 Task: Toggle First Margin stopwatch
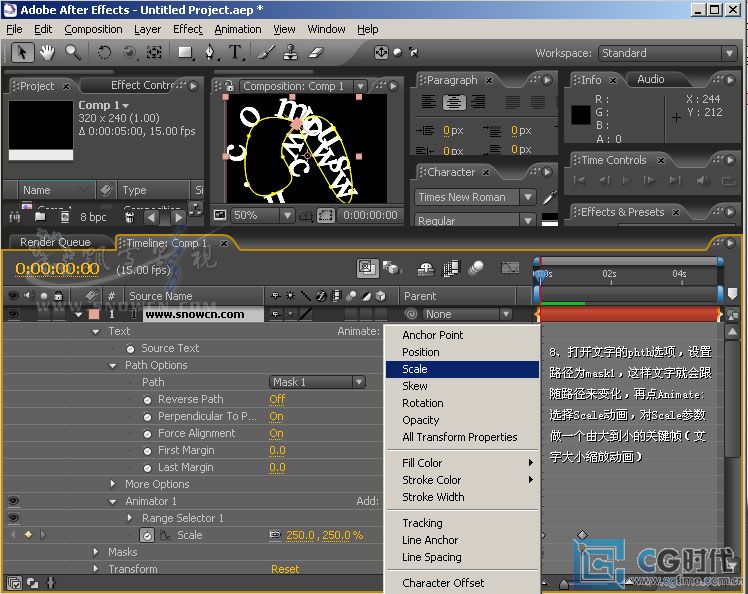(x=147, y=451)
